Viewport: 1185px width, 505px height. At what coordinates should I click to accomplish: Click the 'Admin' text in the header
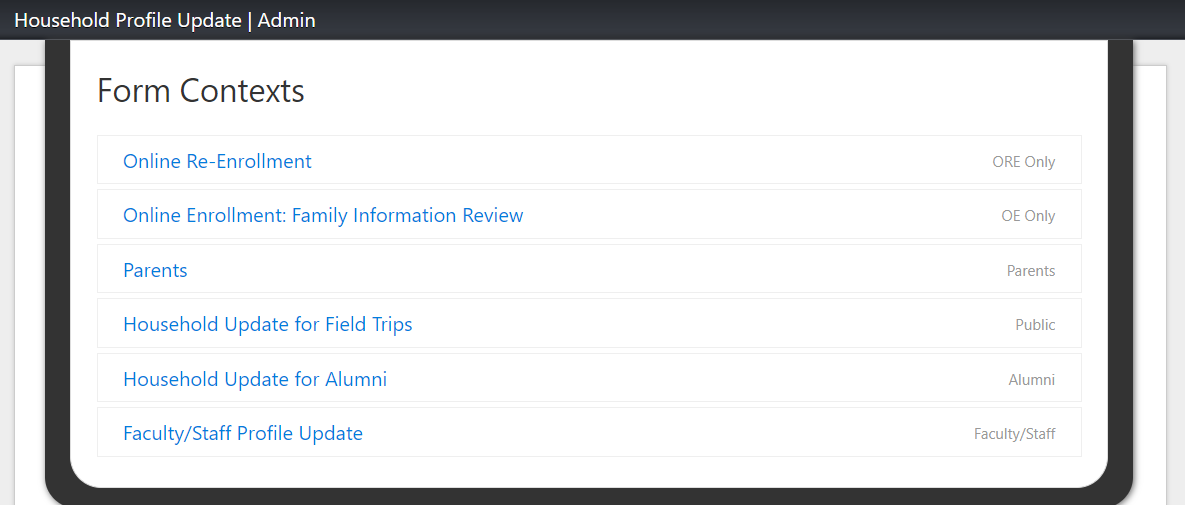[287, 20]
